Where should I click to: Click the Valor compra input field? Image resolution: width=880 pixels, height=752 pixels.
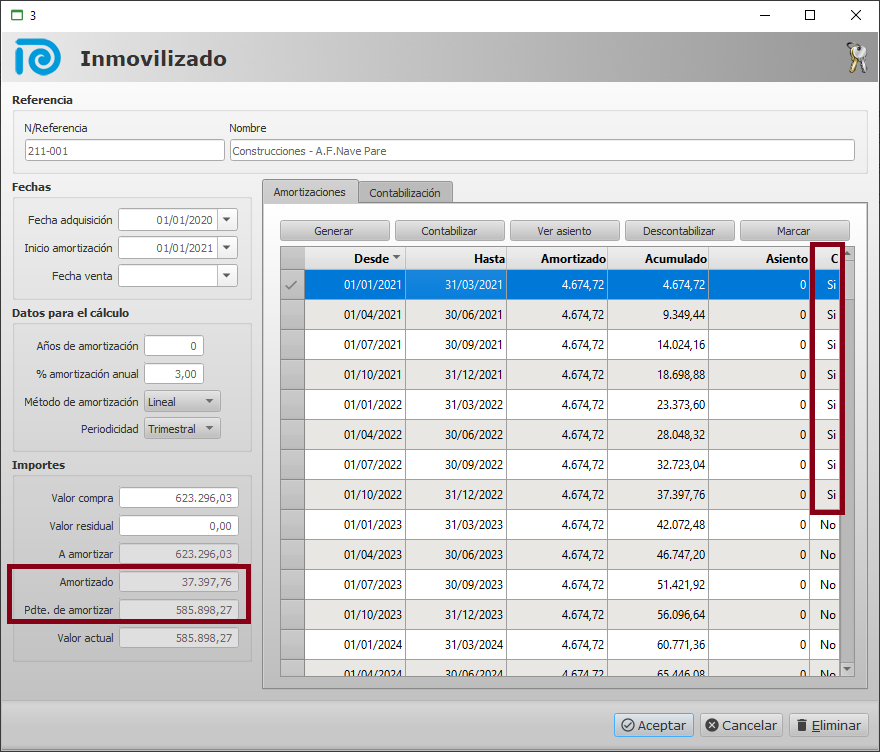pos(179,498)
